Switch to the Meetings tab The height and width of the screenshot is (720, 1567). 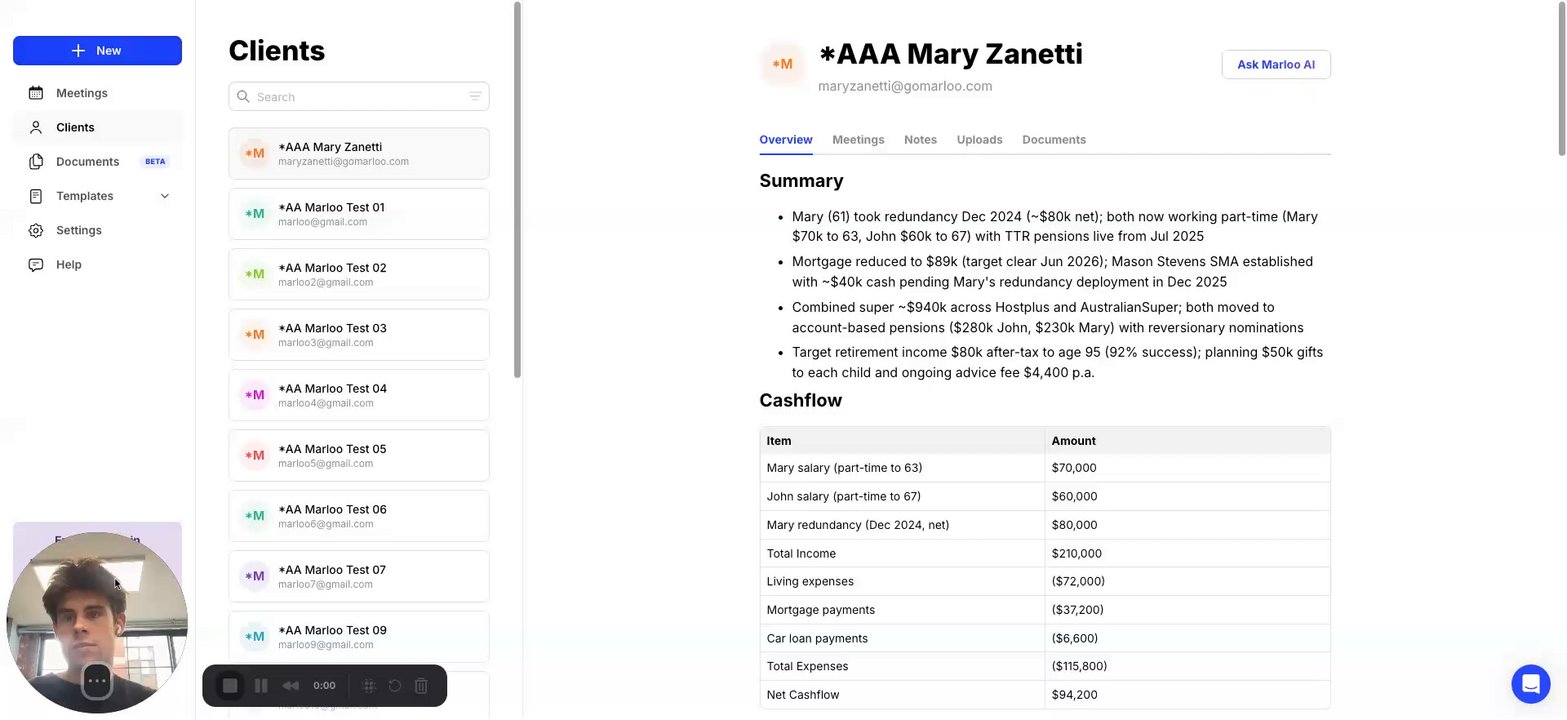click(x=858, y=140)
